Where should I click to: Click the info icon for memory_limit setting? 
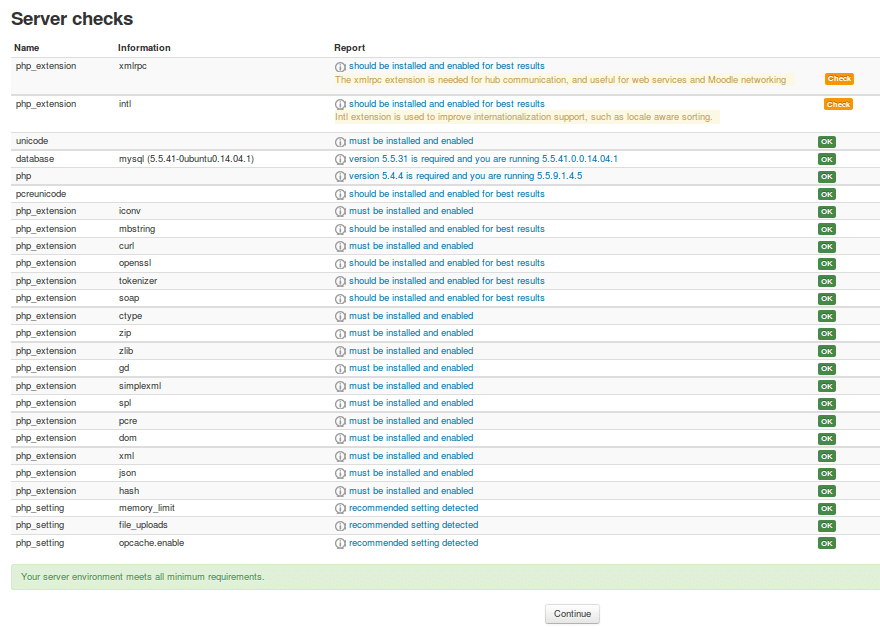339,508
